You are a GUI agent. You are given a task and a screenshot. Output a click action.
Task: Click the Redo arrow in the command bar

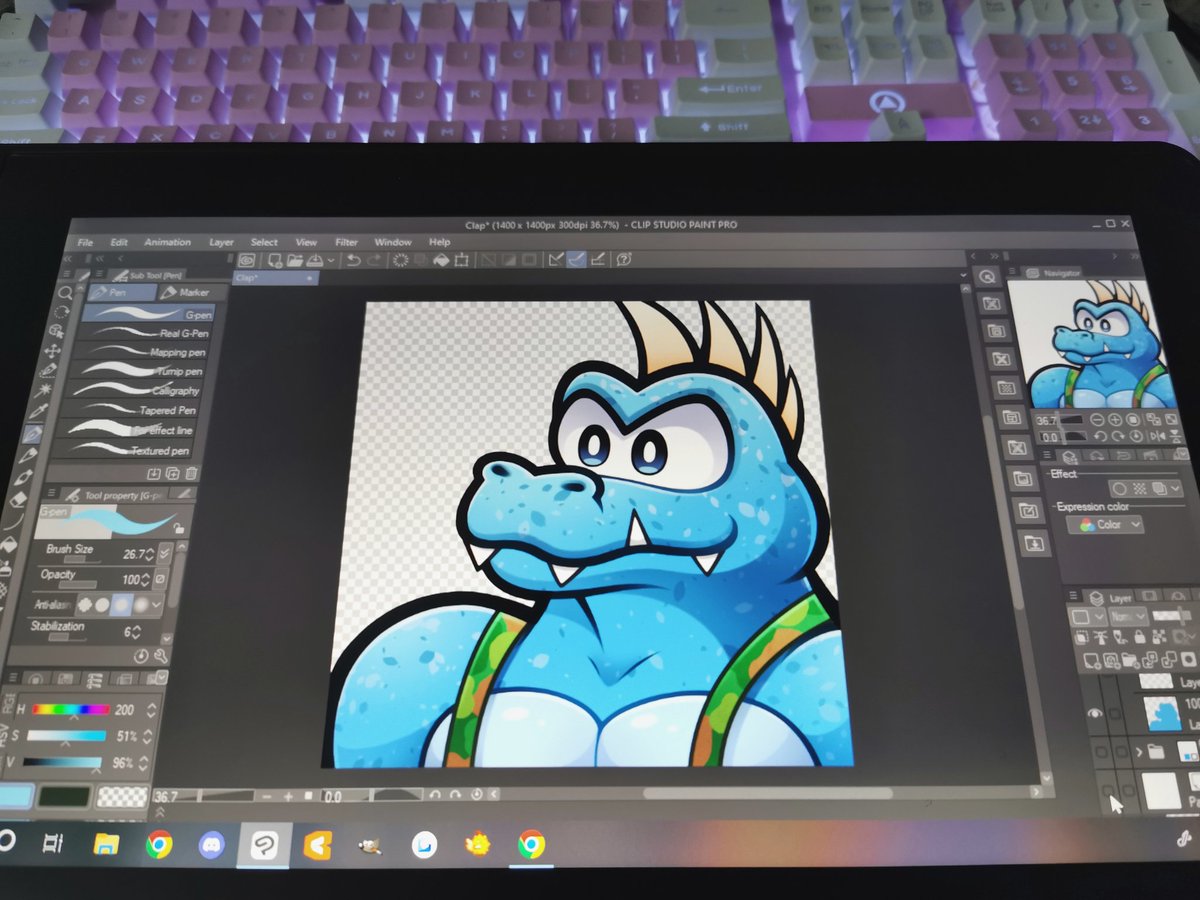(374, 260)
